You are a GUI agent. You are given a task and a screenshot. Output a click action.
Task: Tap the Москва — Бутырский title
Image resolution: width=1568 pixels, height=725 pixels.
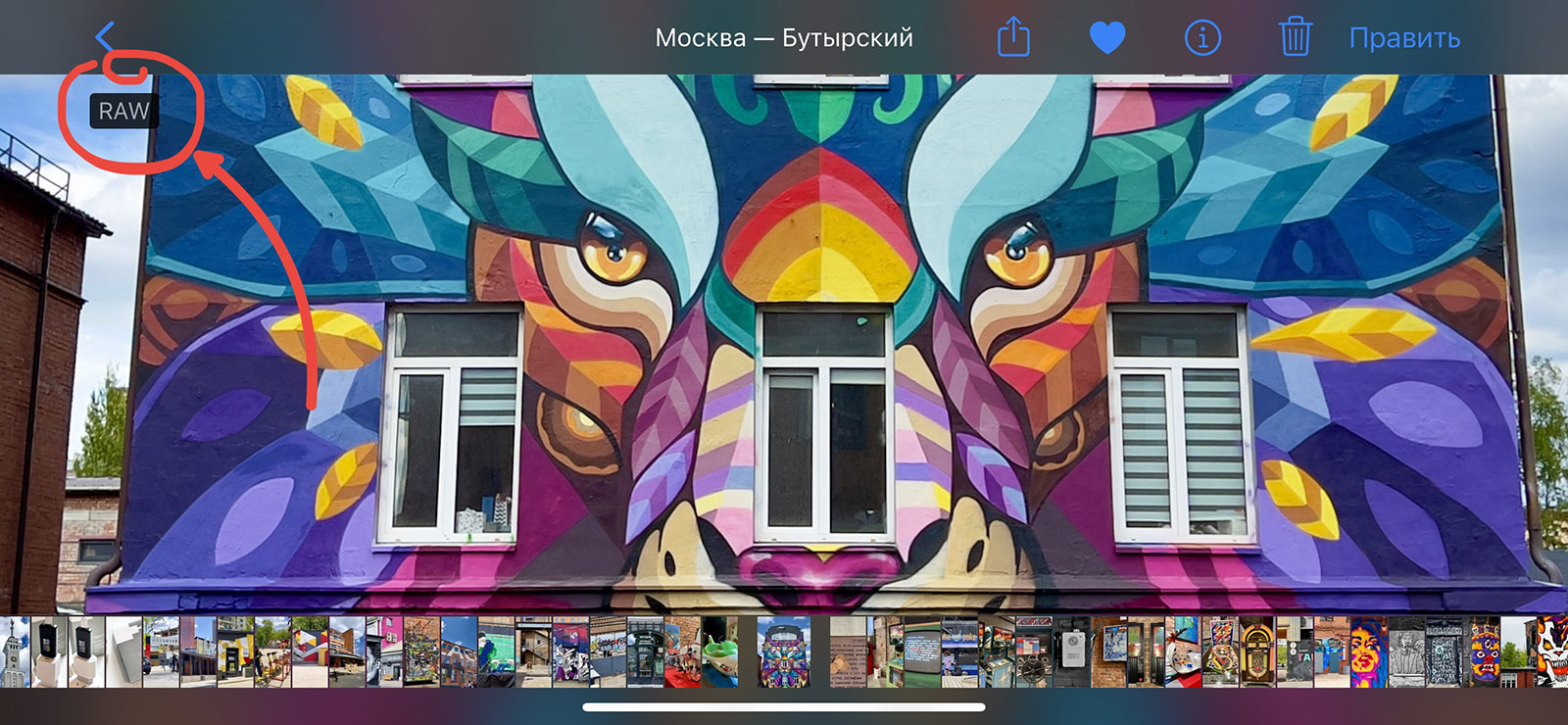pyautogui.click(x=784, y=38)
